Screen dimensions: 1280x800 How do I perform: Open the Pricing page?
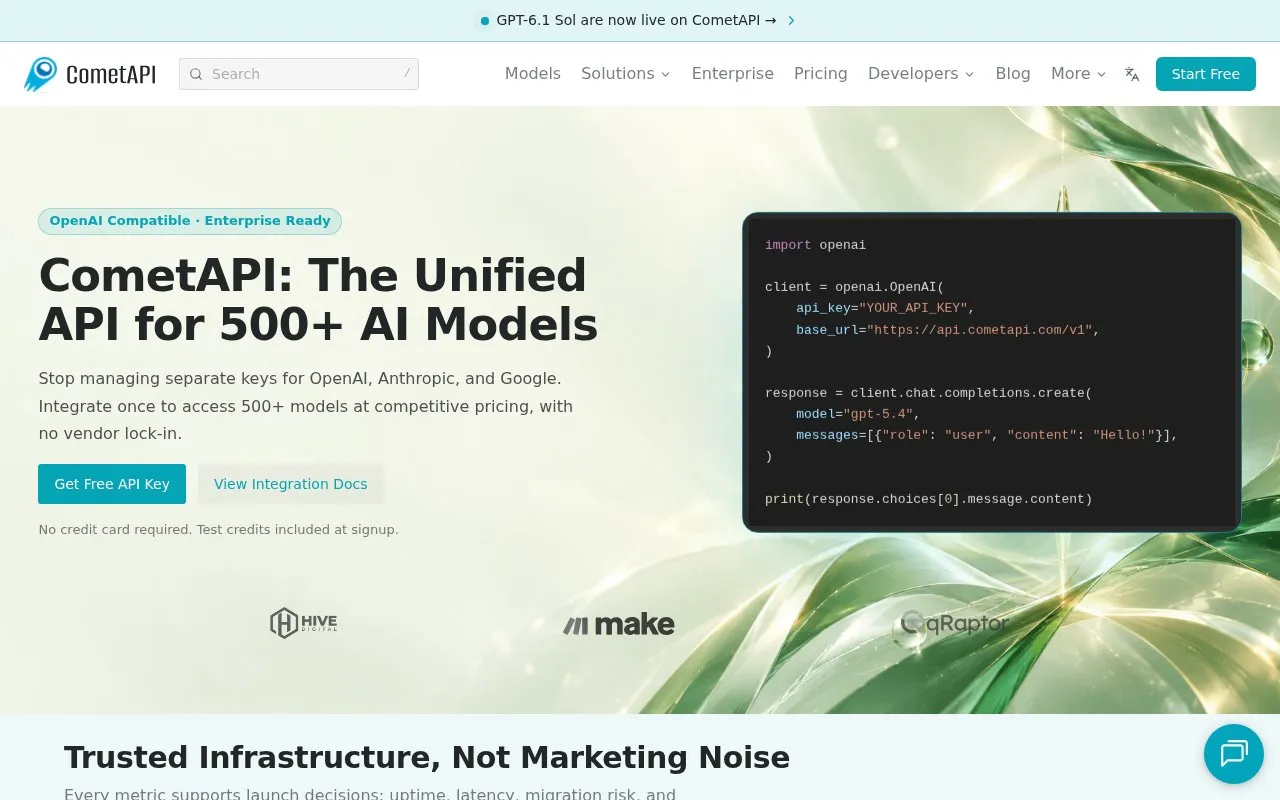[821, 74]
